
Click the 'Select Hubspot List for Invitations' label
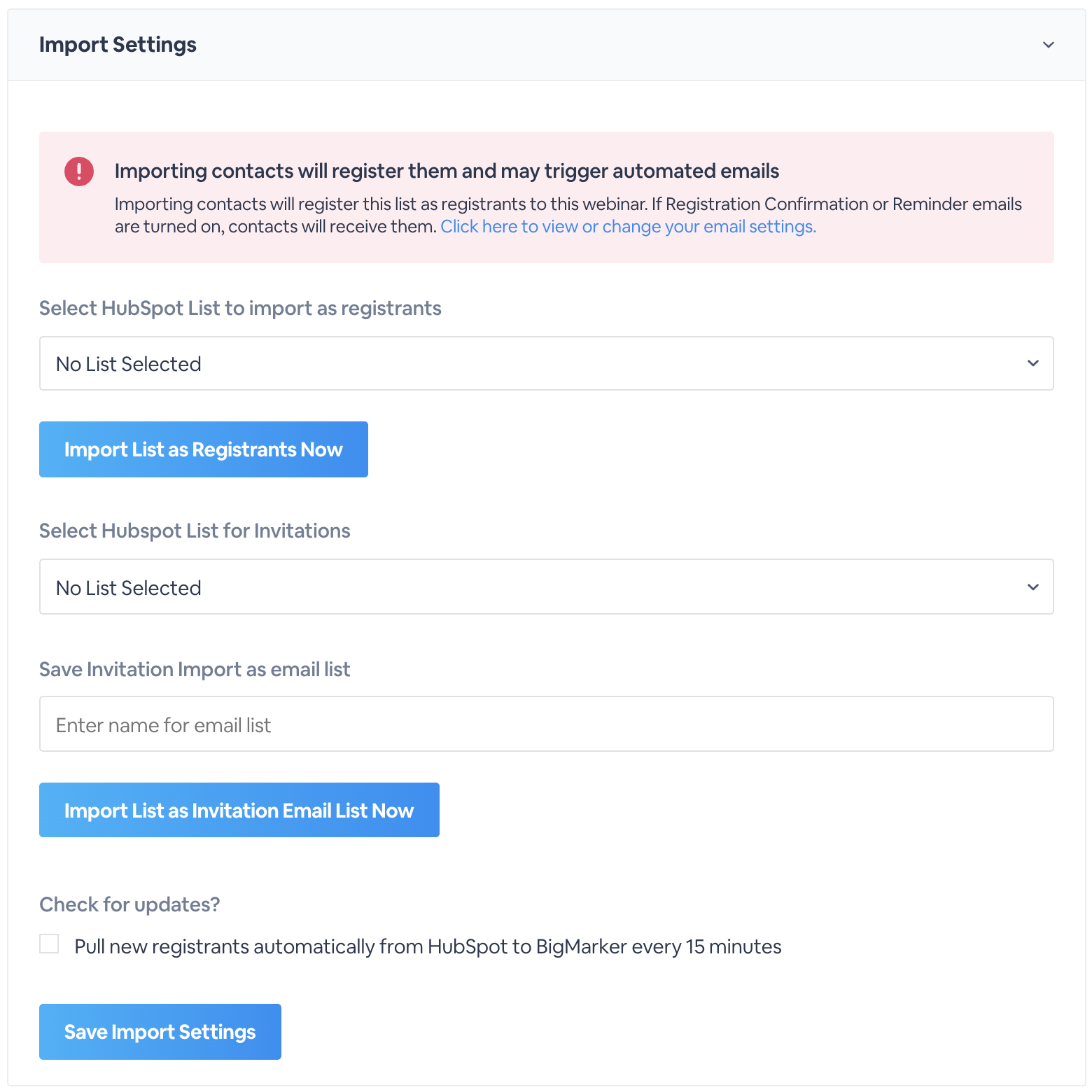click(195, 531)
